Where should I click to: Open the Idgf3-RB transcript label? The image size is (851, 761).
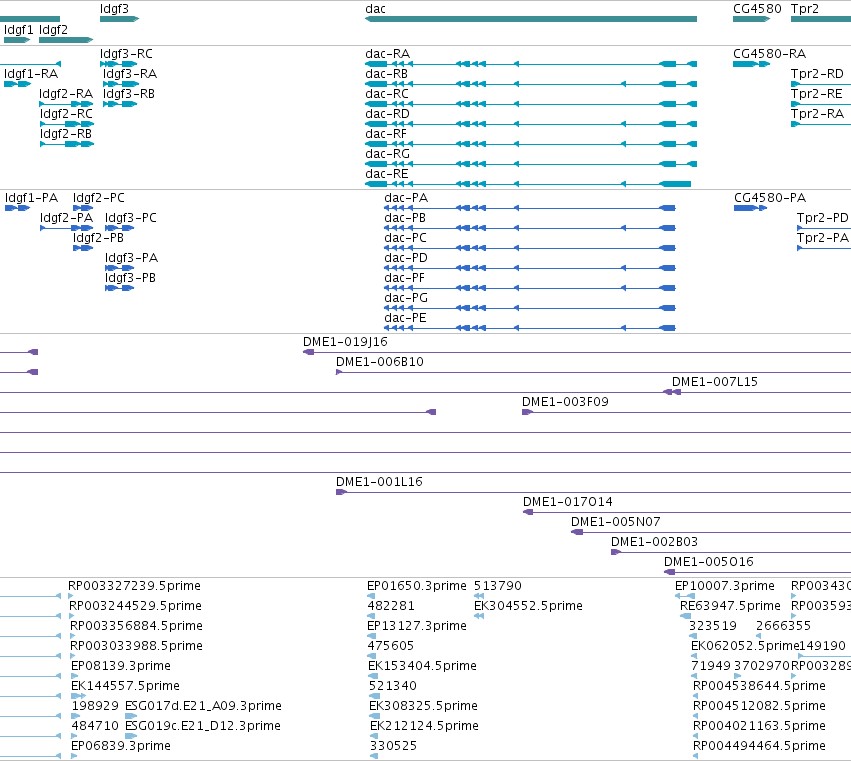pos(129,94)
